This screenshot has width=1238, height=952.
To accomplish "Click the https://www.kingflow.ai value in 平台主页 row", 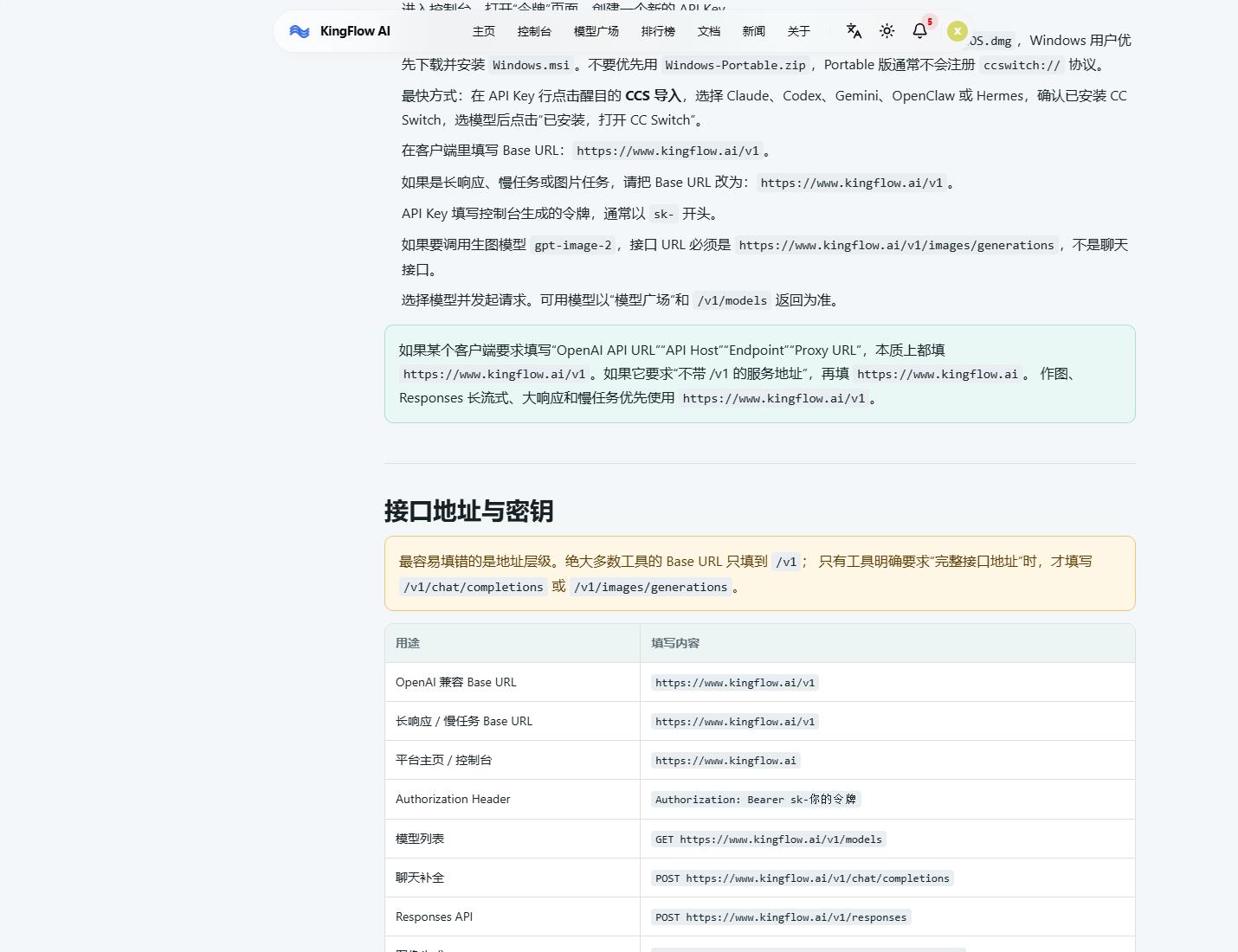I will (725, 761).
